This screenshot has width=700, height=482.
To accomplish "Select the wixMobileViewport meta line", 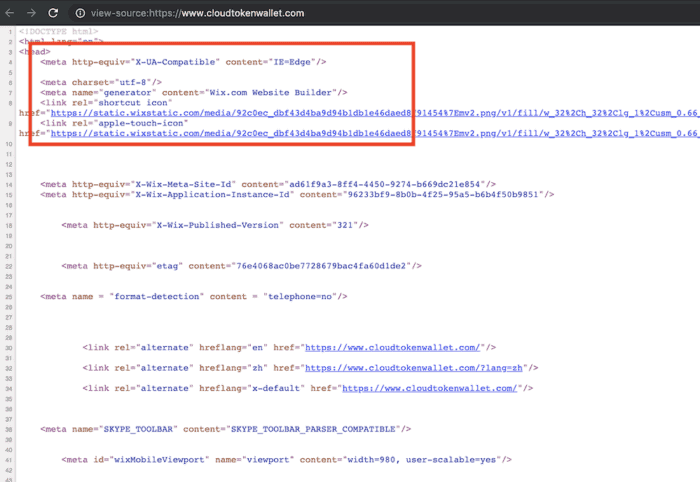I will coord(287,460).
